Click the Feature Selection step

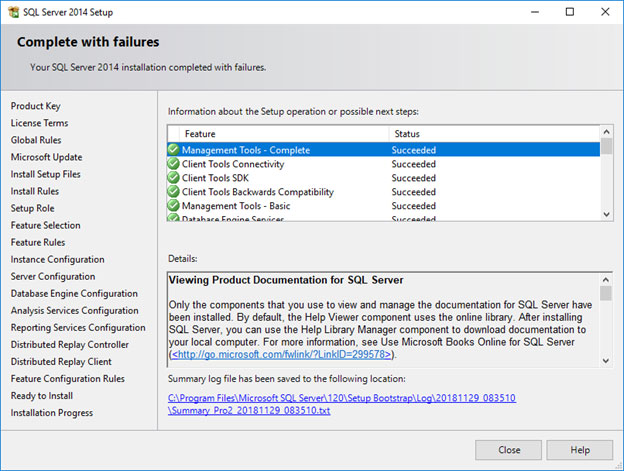(x=45, y=225)
